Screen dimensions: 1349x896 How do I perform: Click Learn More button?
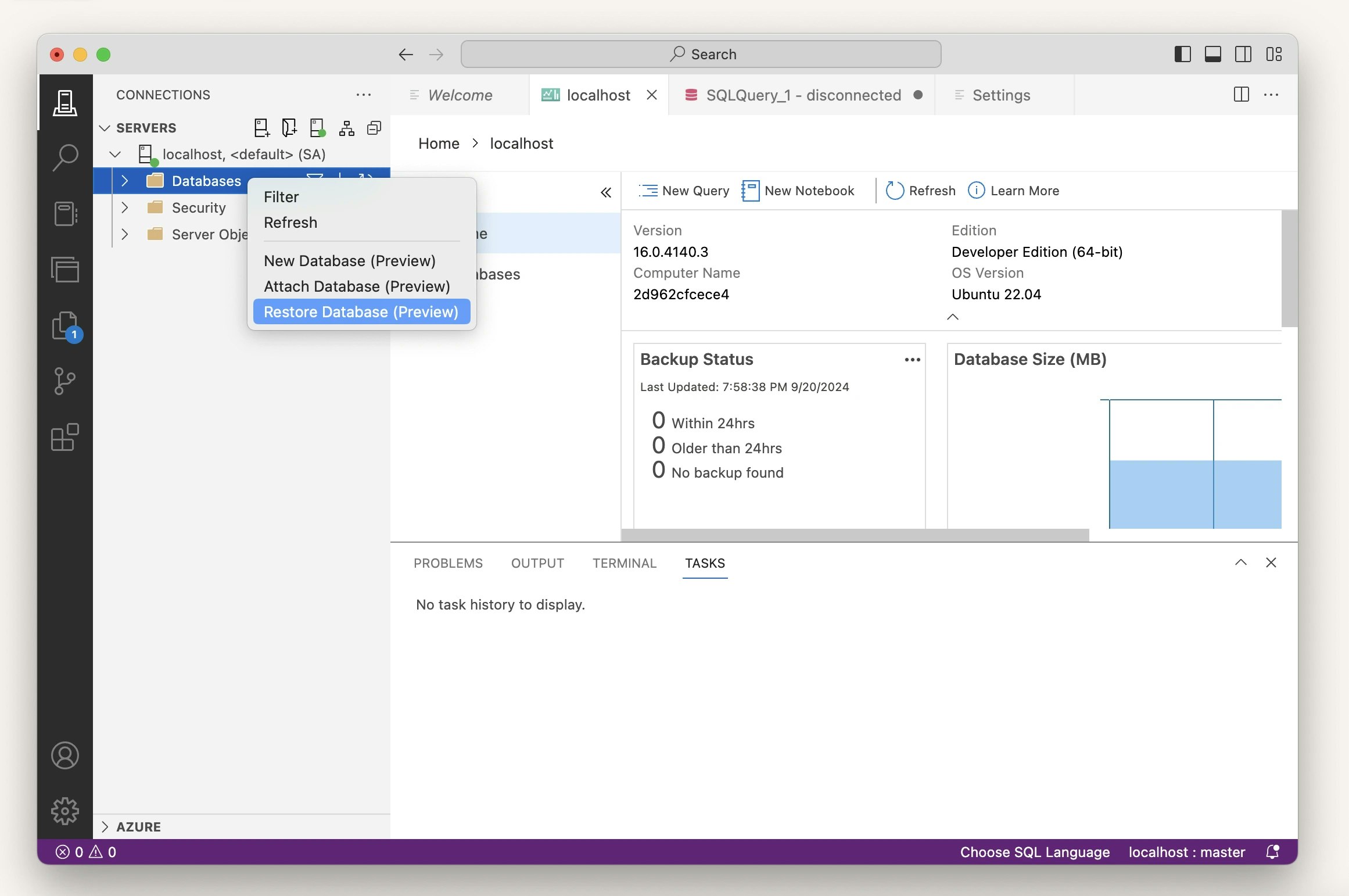1014,191
